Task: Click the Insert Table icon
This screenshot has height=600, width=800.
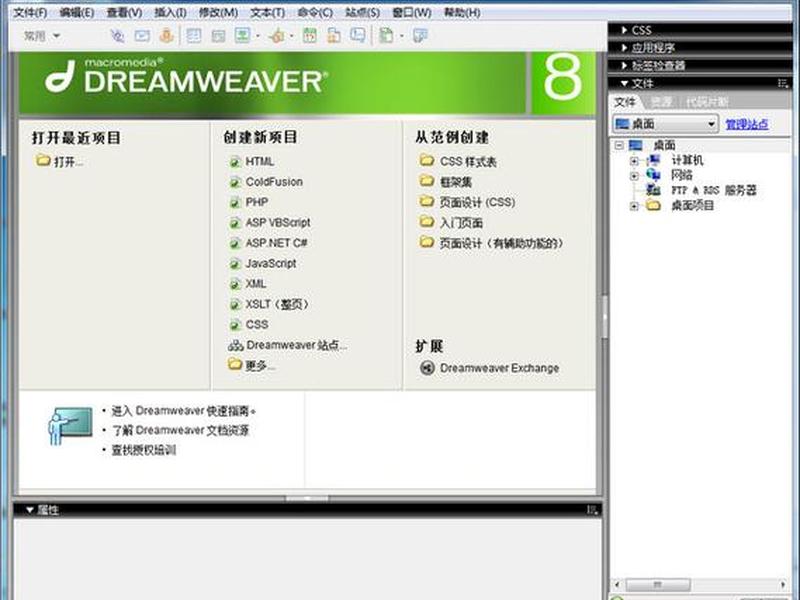Action: coord(193,36)
